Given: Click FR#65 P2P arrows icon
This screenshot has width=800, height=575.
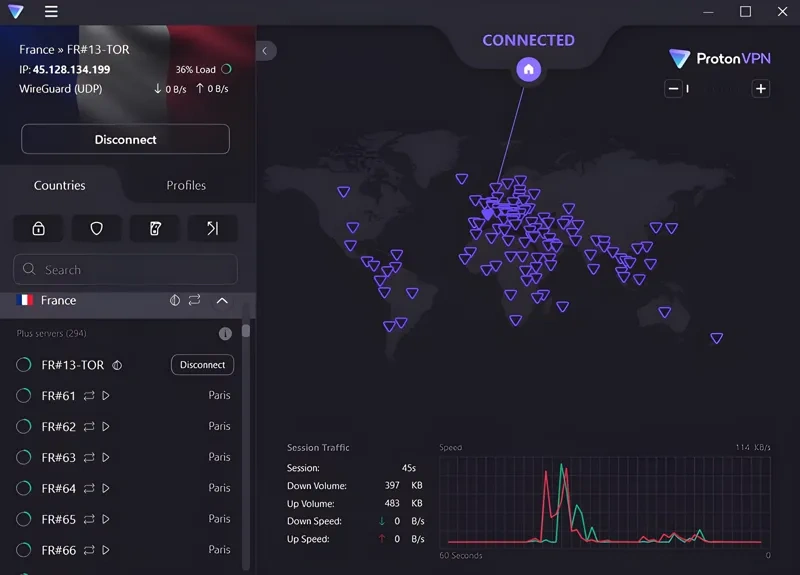Looking at the screenshot, I should point(89,519).
